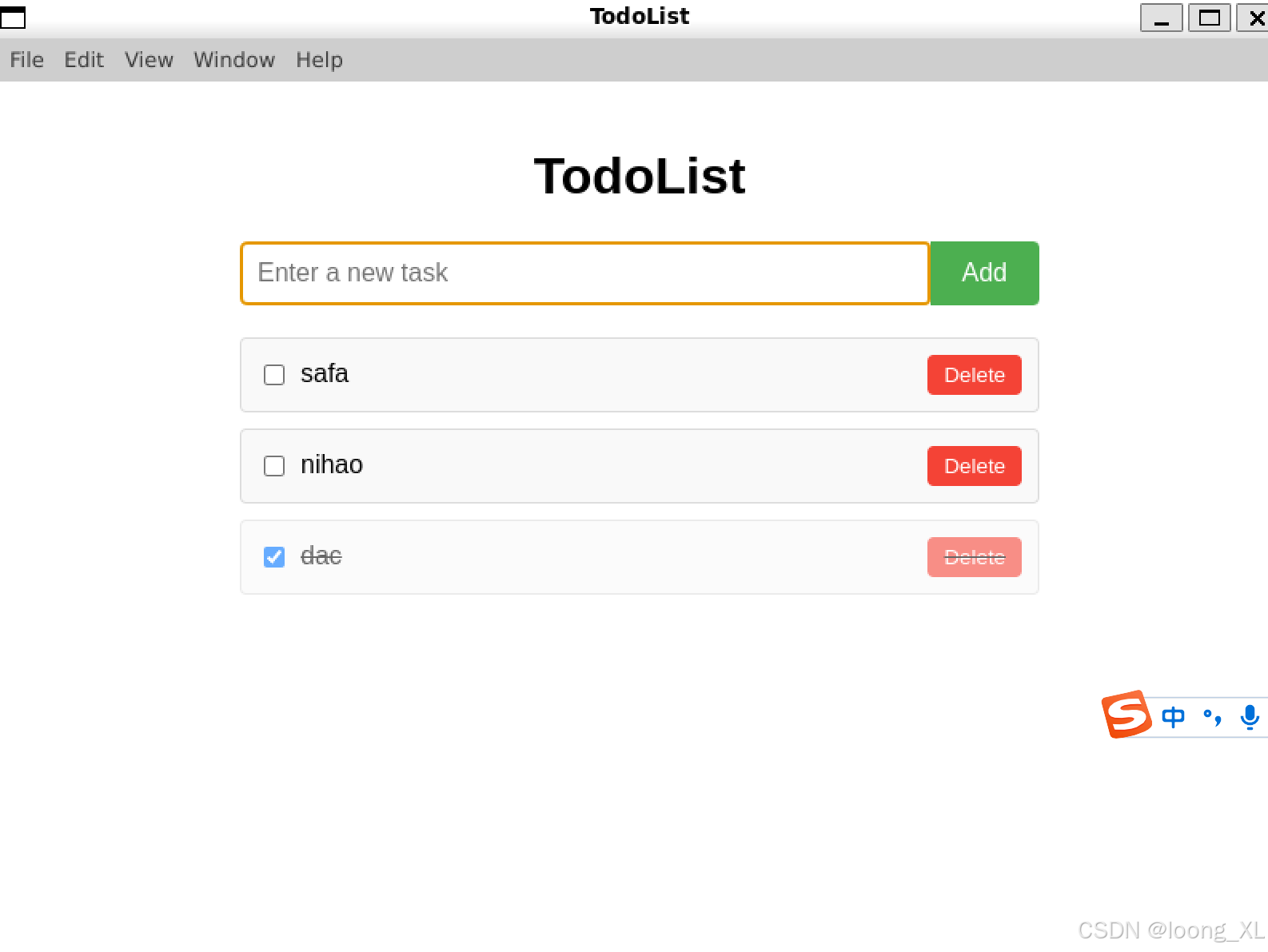The height and width of the screenshot is (952, 1268).
Task: Click the window system icon in the title bar
Action: [13, 17]
